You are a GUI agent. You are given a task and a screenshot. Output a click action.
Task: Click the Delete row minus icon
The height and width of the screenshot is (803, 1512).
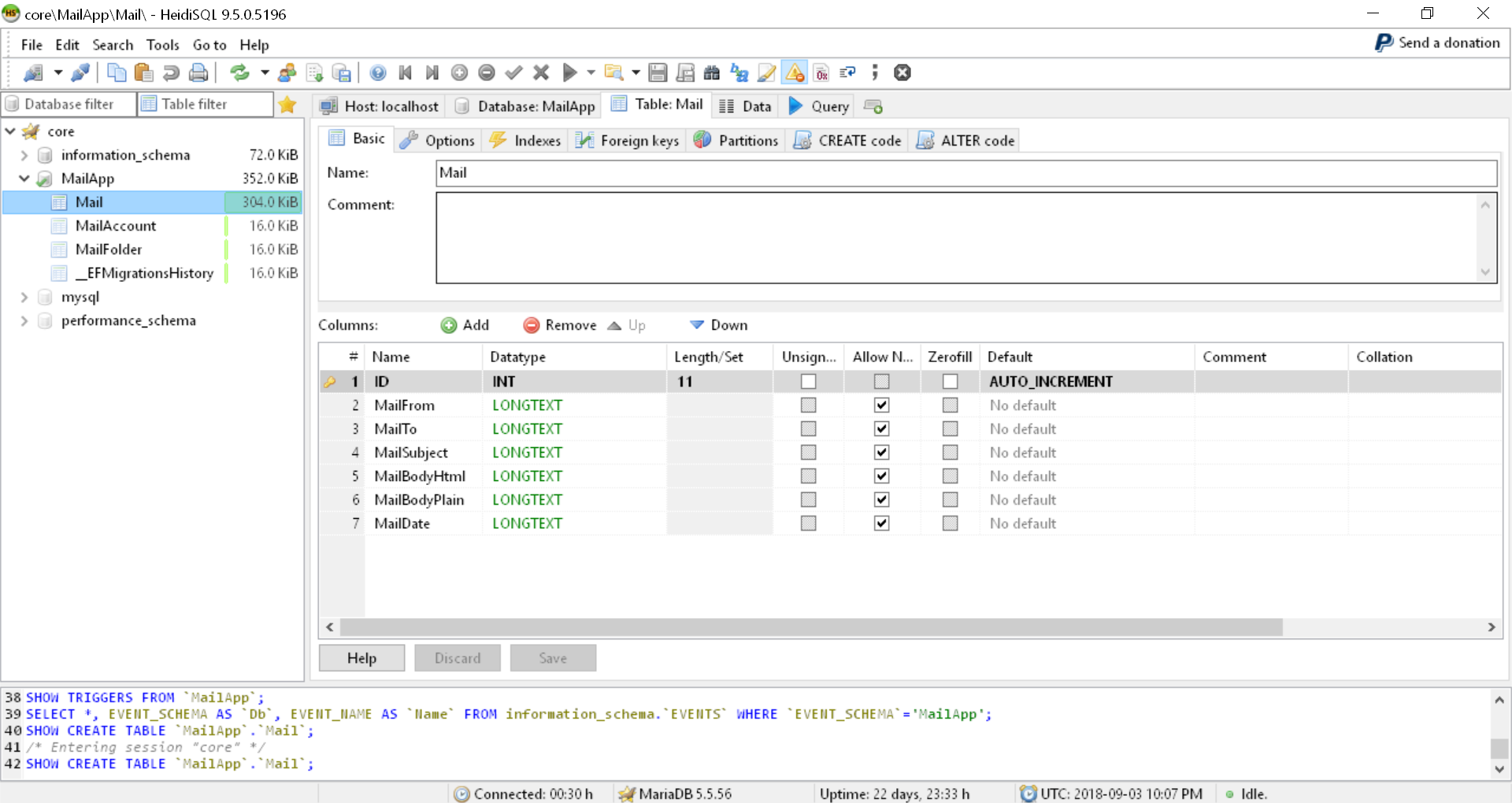pos(487,73)
